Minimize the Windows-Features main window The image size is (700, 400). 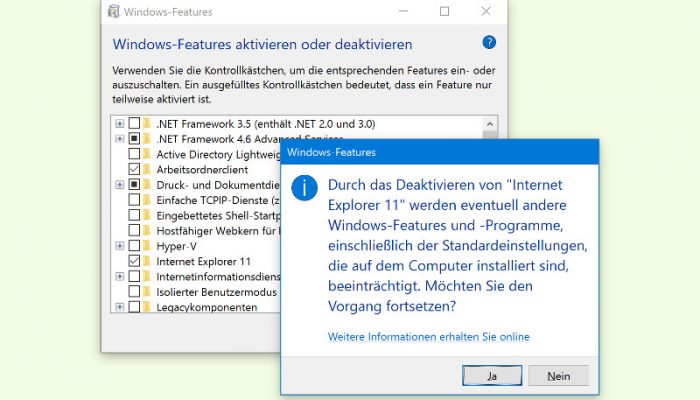[404, 11]
